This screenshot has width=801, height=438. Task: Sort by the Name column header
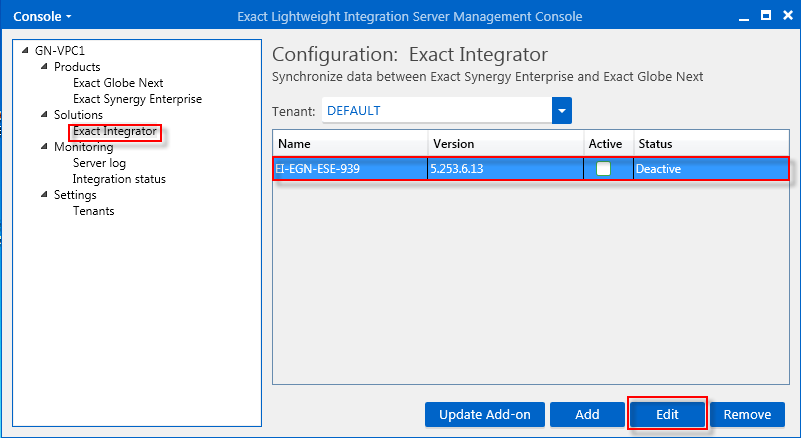pyautogui.click(x=350, y=144)
